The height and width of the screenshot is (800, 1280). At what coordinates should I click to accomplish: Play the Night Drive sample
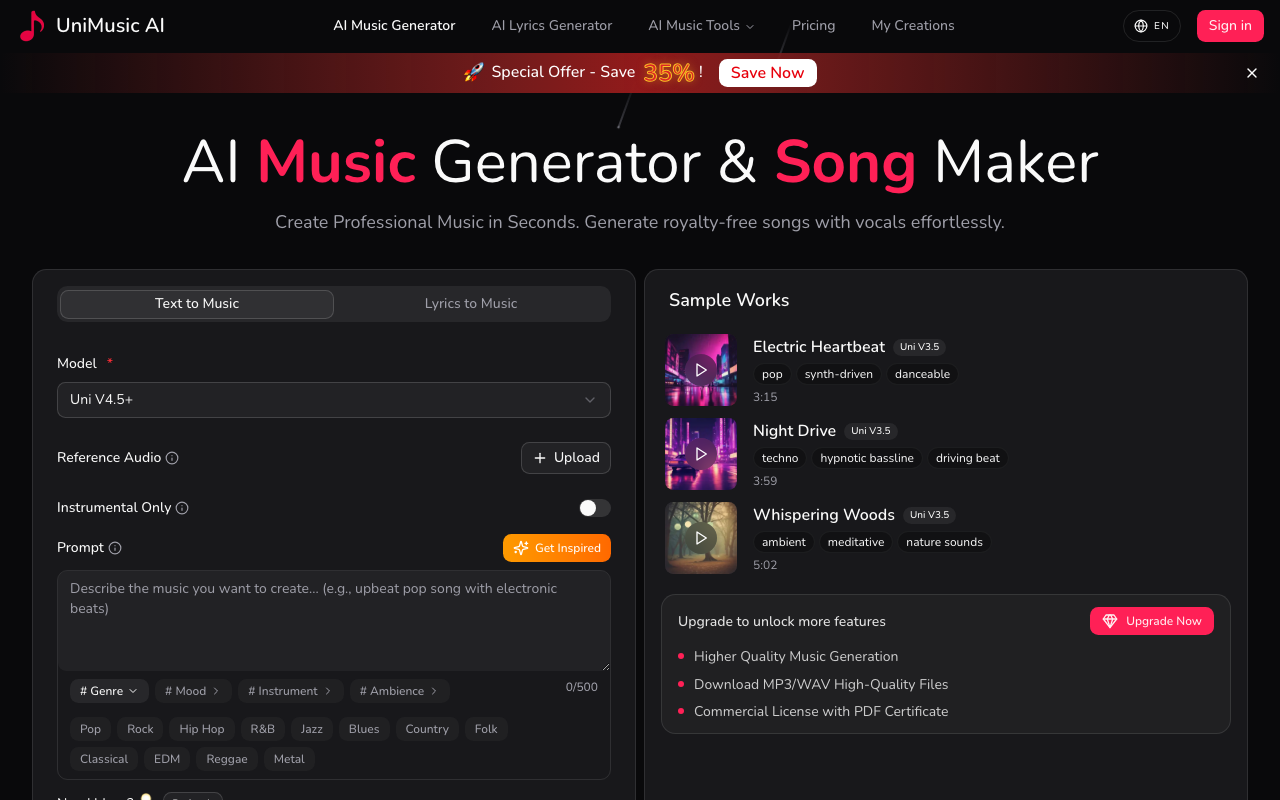(x=701, y=454)
